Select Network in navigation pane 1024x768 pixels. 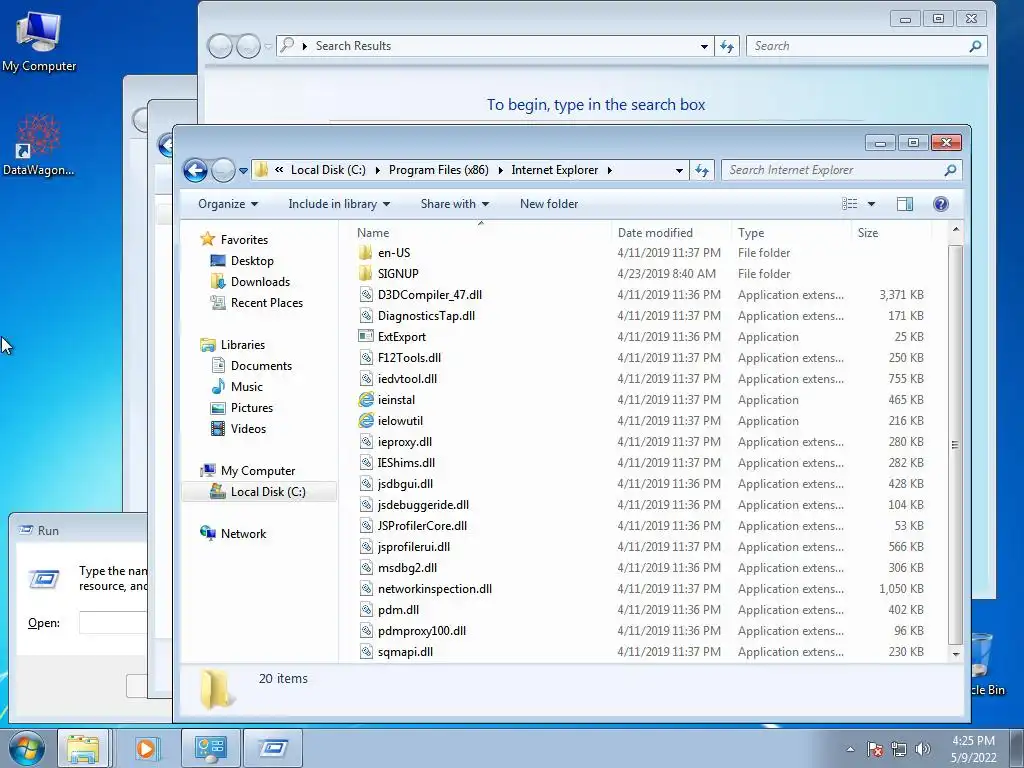coord(243,534)
